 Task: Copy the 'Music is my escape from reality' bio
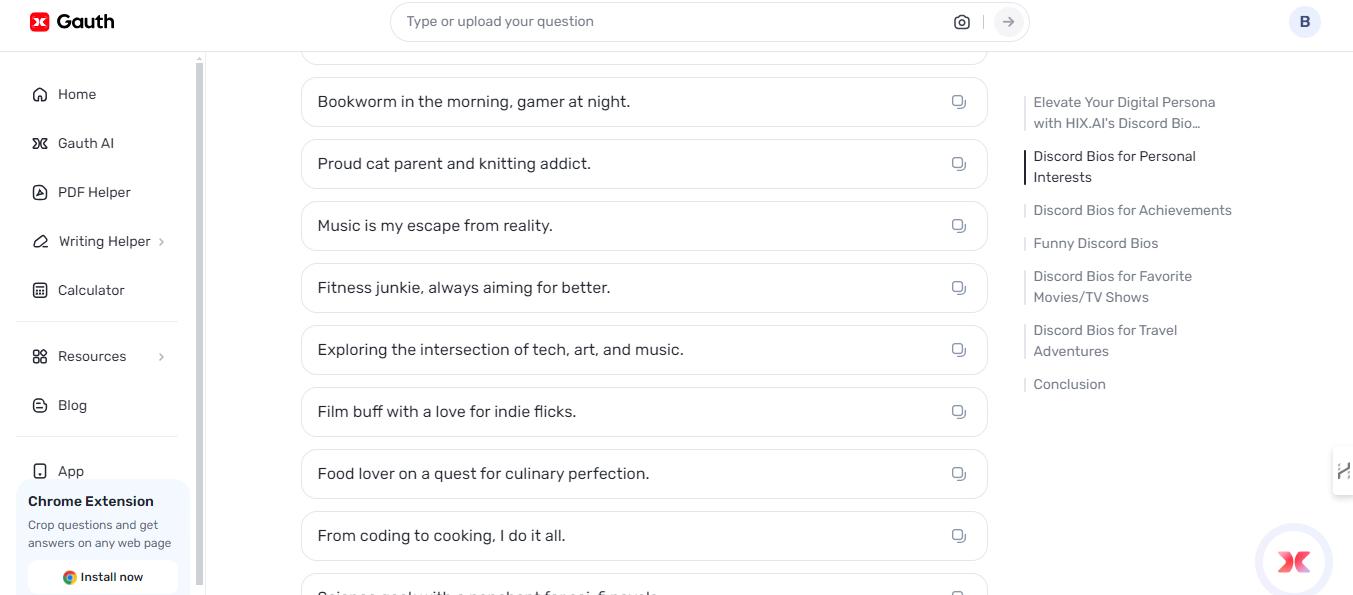(959, 225)
